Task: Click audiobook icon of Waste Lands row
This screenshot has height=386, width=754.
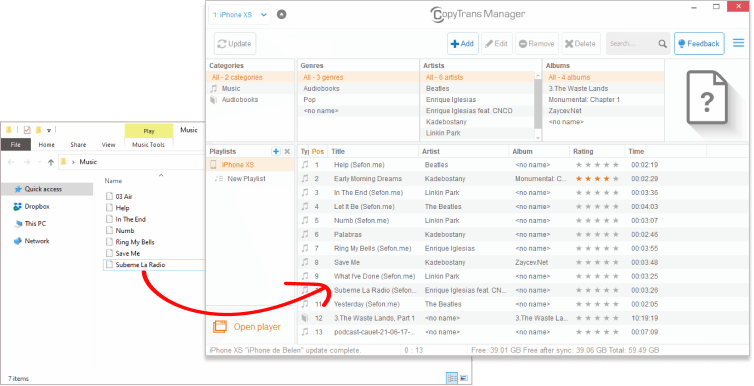Action: coord(304,318)
